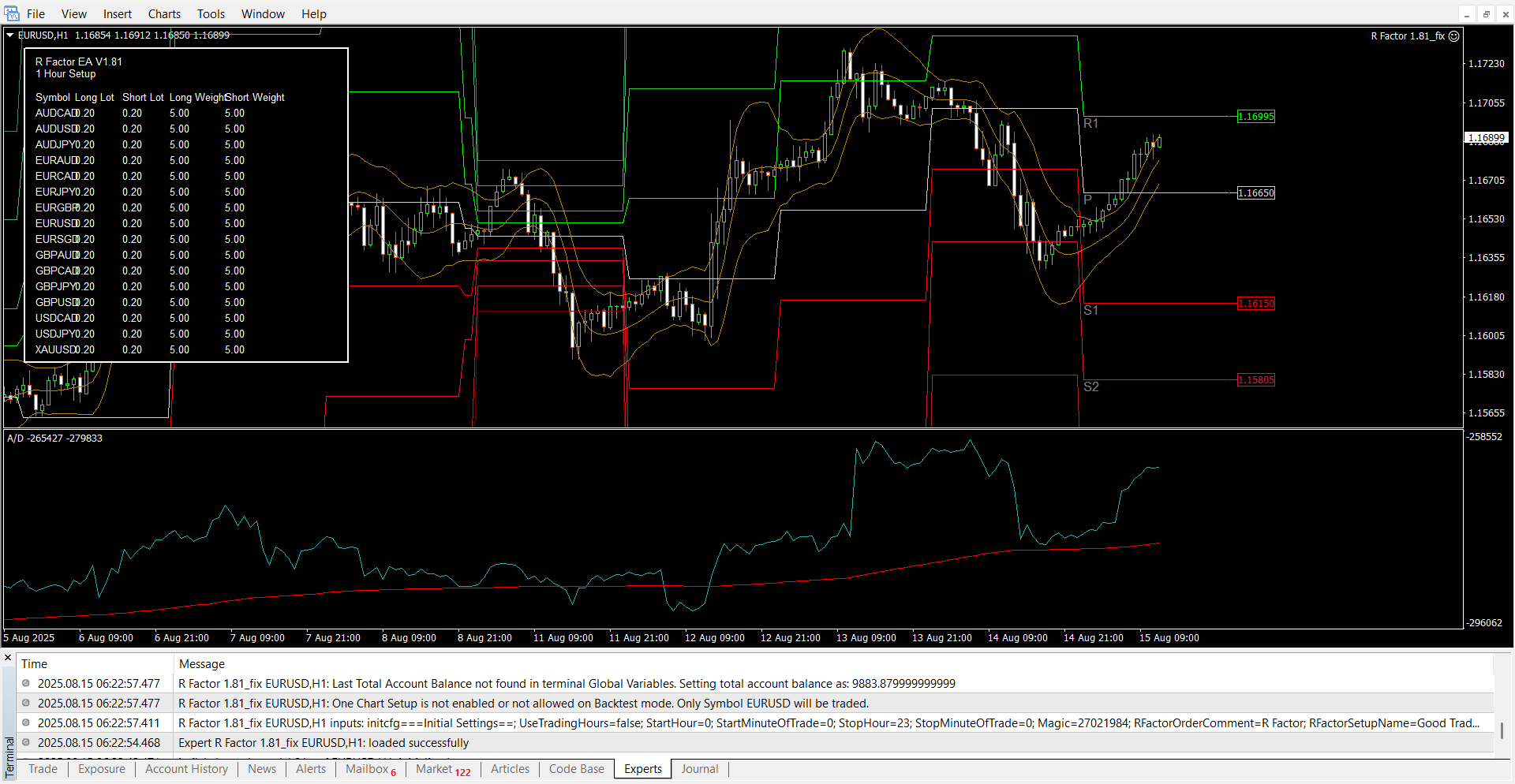
Task: Open the Charts menu
Action: click(x=164, y=14)
